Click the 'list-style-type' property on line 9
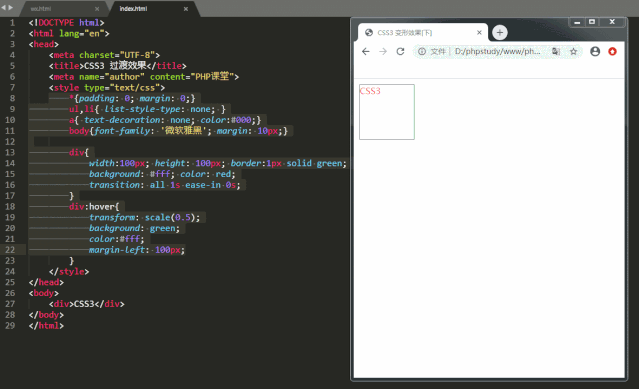Image resolution: width=639 pixels, height=389 pixels. pos(142,109)
